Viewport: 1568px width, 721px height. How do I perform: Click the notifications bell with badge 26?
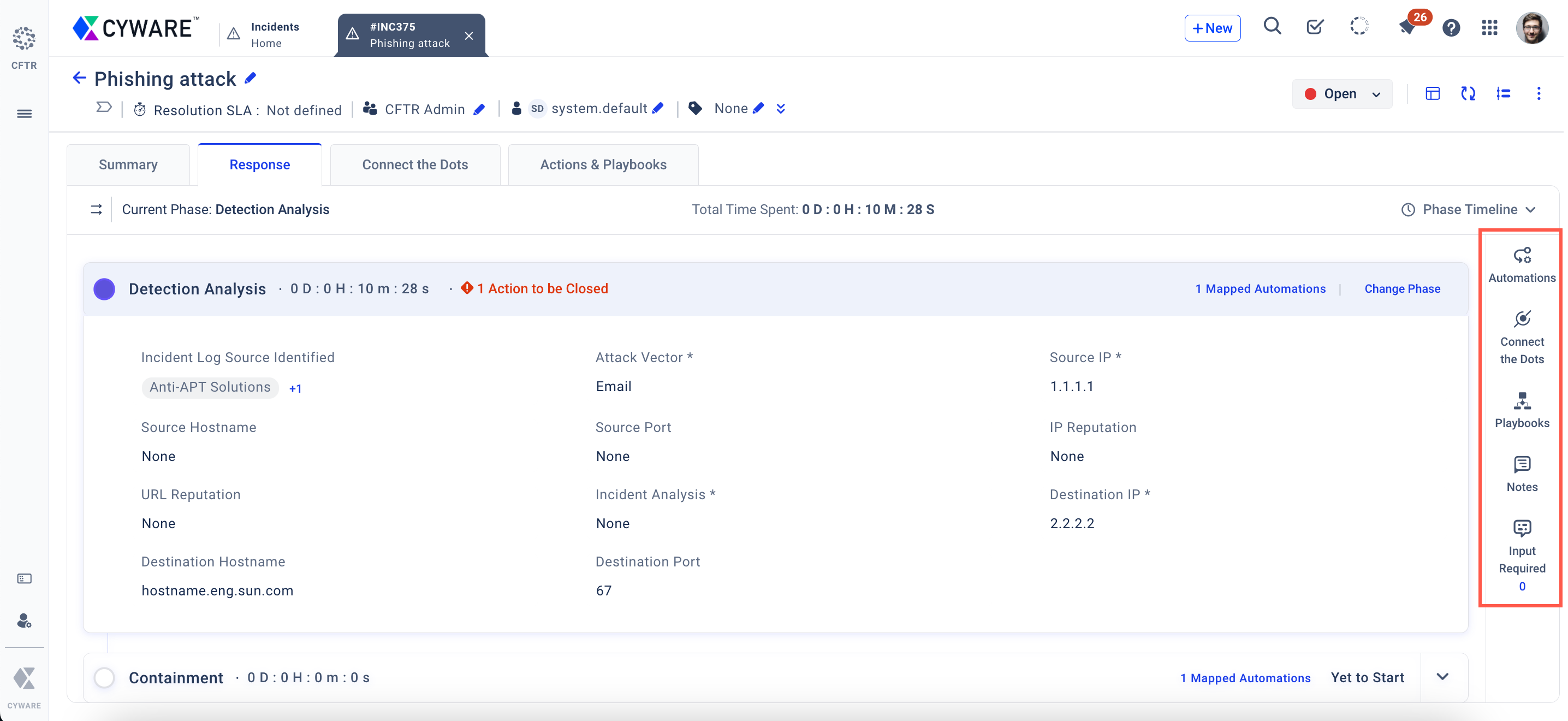1407,28
